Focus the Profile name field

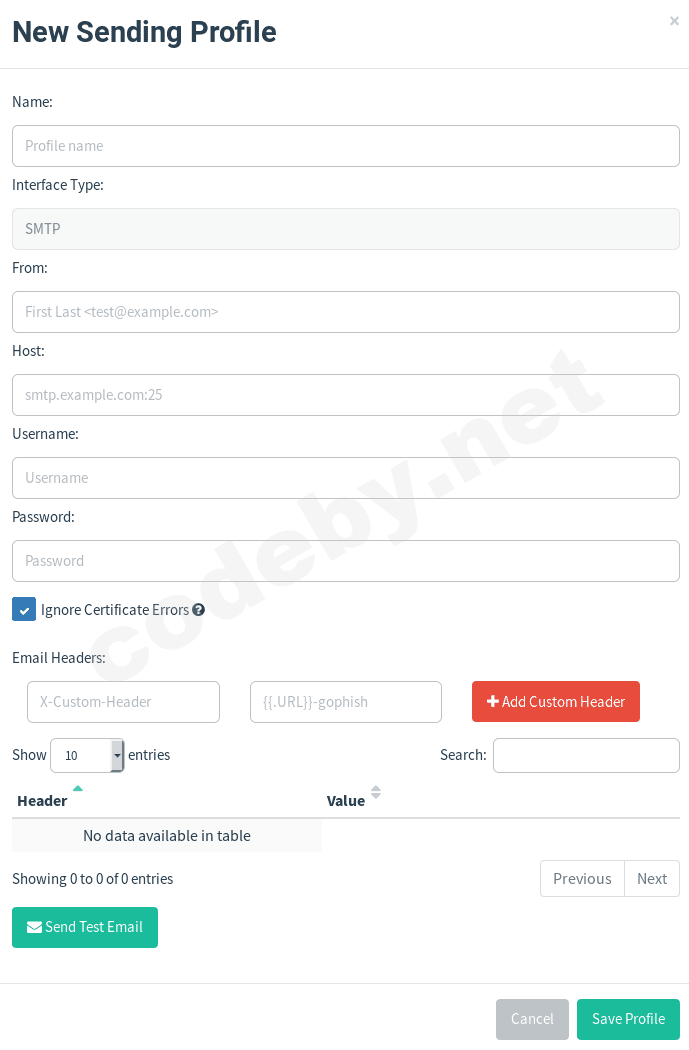pyautogui.click(x=345, y=146)
